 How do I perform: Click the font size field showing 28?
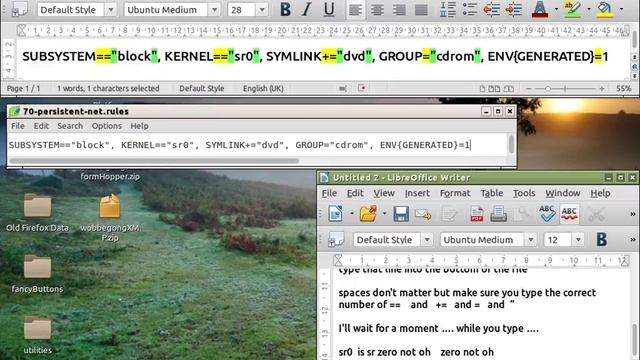point(242,9)
